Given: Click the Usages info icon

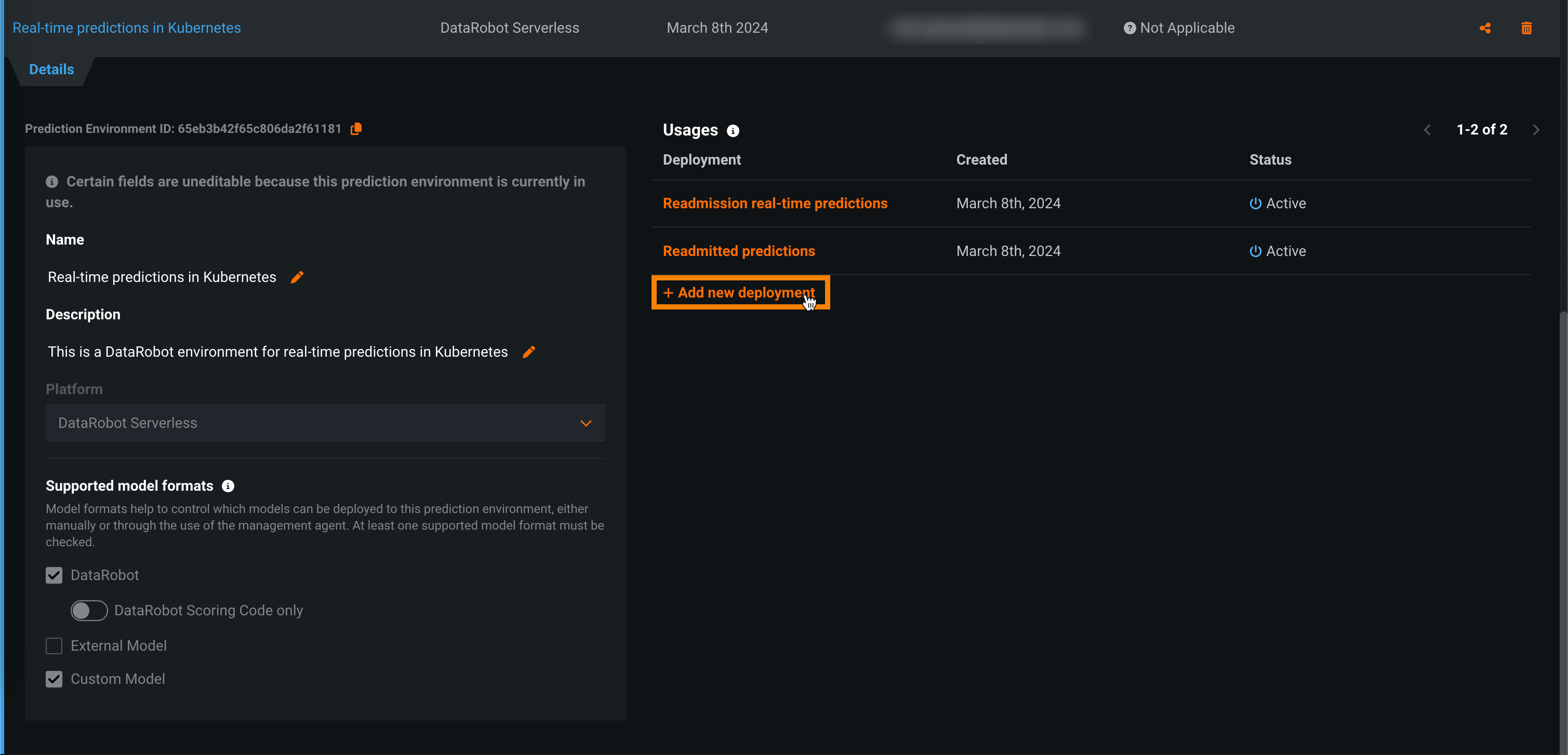Looking at the screenshot, I should tap(733, 131).
